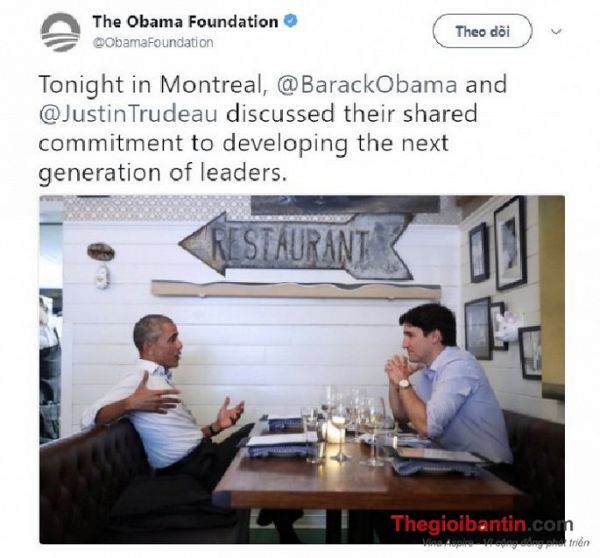Image resolution: width=600 pixels, height=558 pixels.
Task: Click the small oval ornament on left wall
Action: (x=101, y=251)
